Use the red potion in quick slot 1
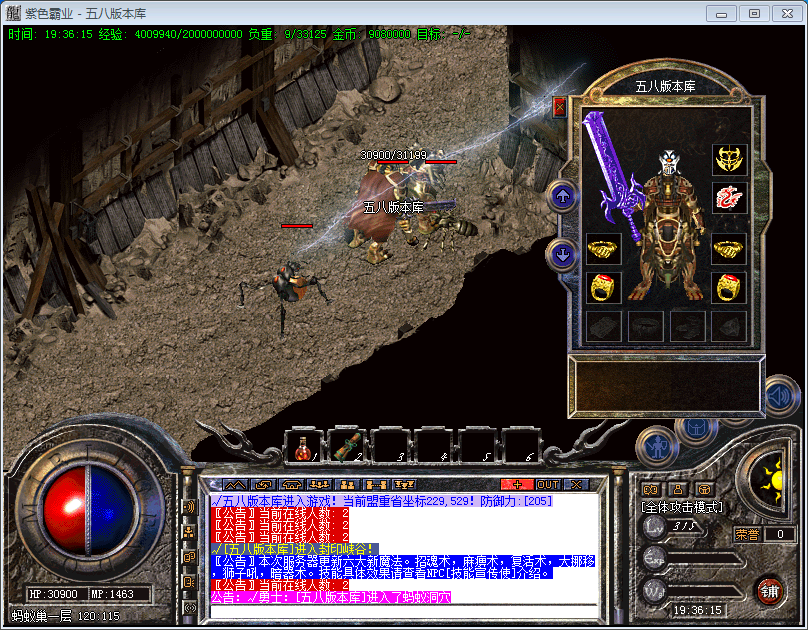Viewport: 808px width, 630px height. click(x=304, y=447)
